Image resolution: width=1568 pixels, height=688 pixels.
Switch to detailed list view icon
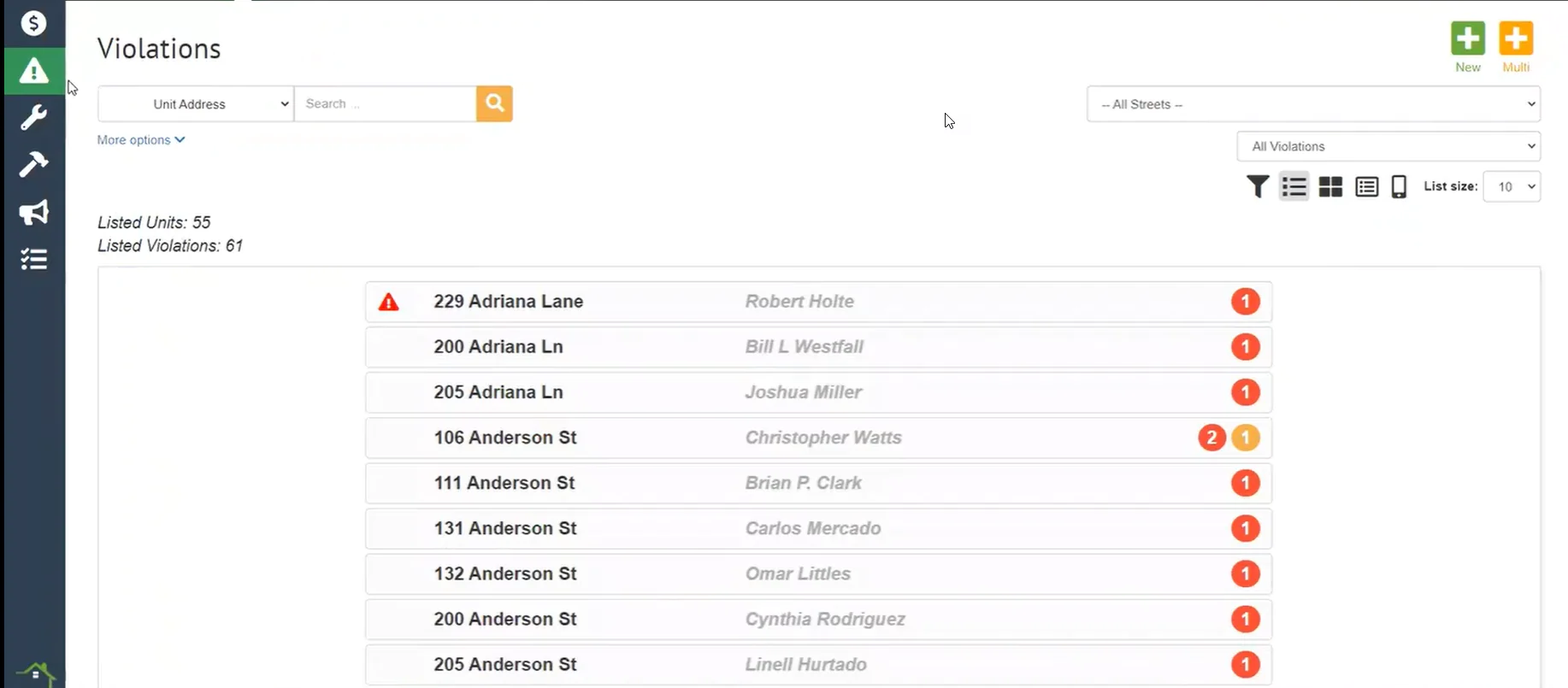point(1366,186)
